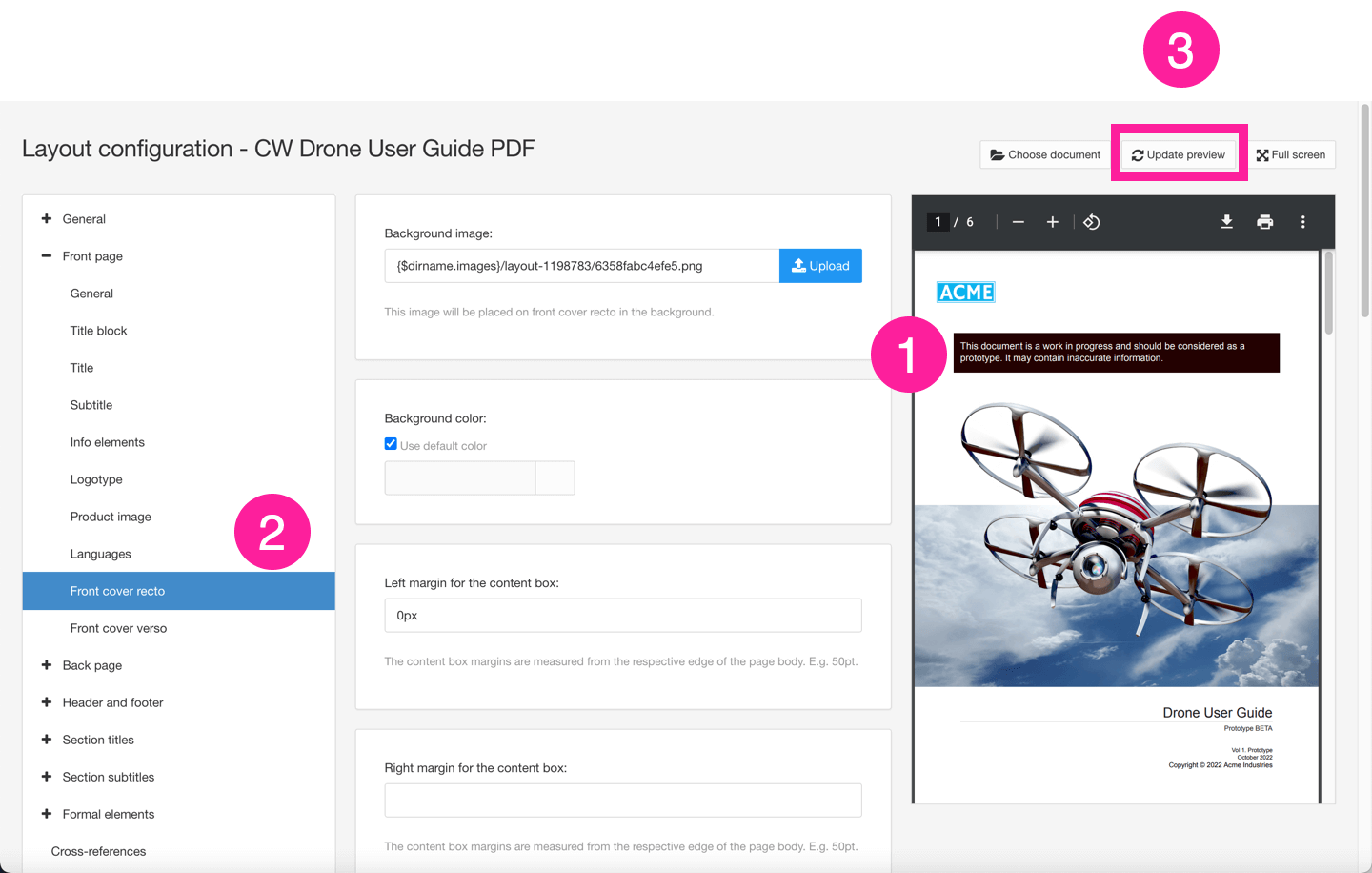Download the previewed PDF document
The height and width of the screenshot is (873, 1372).
[x=1227, y=221]
